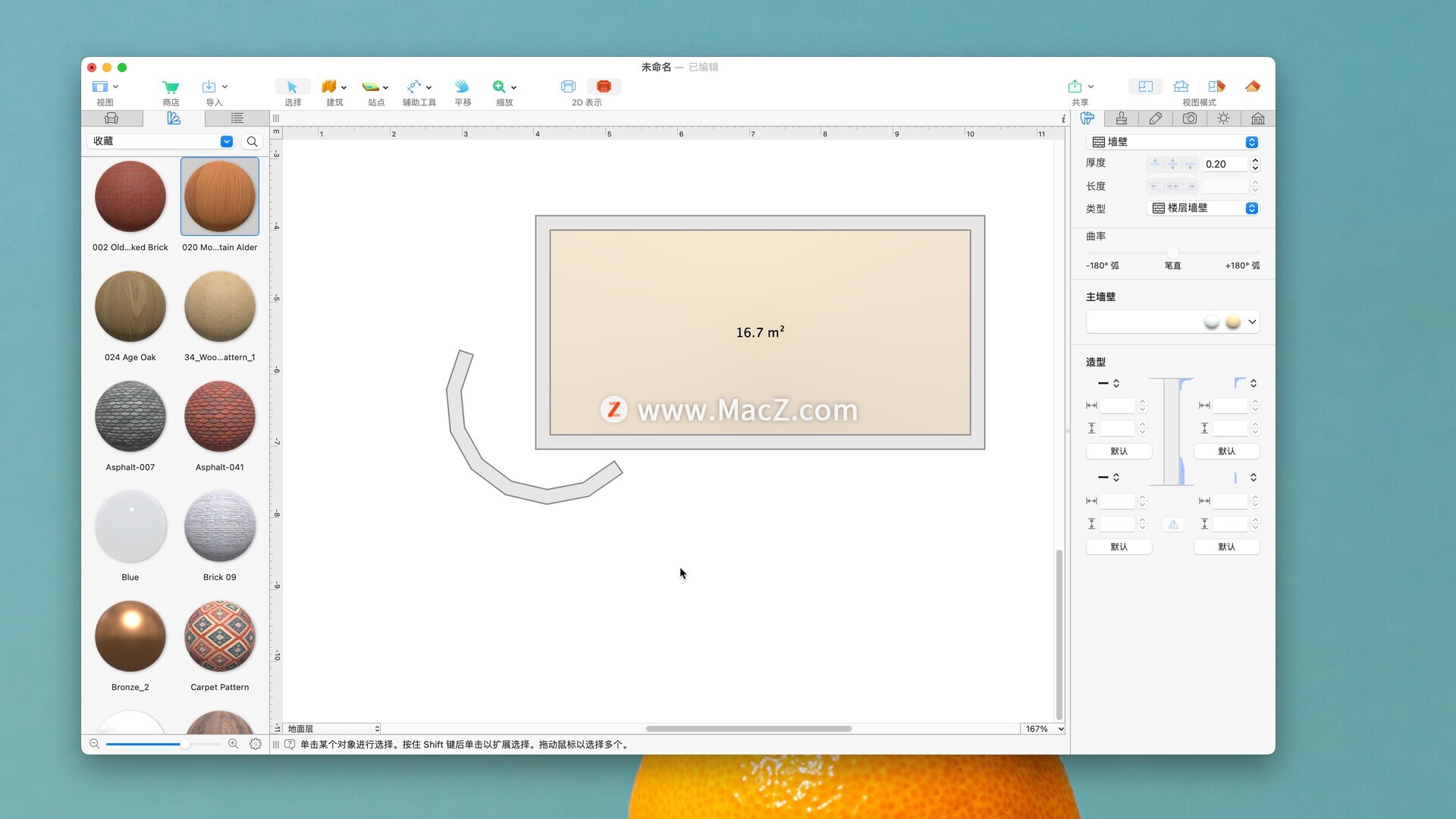Click the horizontal scrollbar under the canvas
This screenshot has width=1456, height=819.
tap(748, 729)
